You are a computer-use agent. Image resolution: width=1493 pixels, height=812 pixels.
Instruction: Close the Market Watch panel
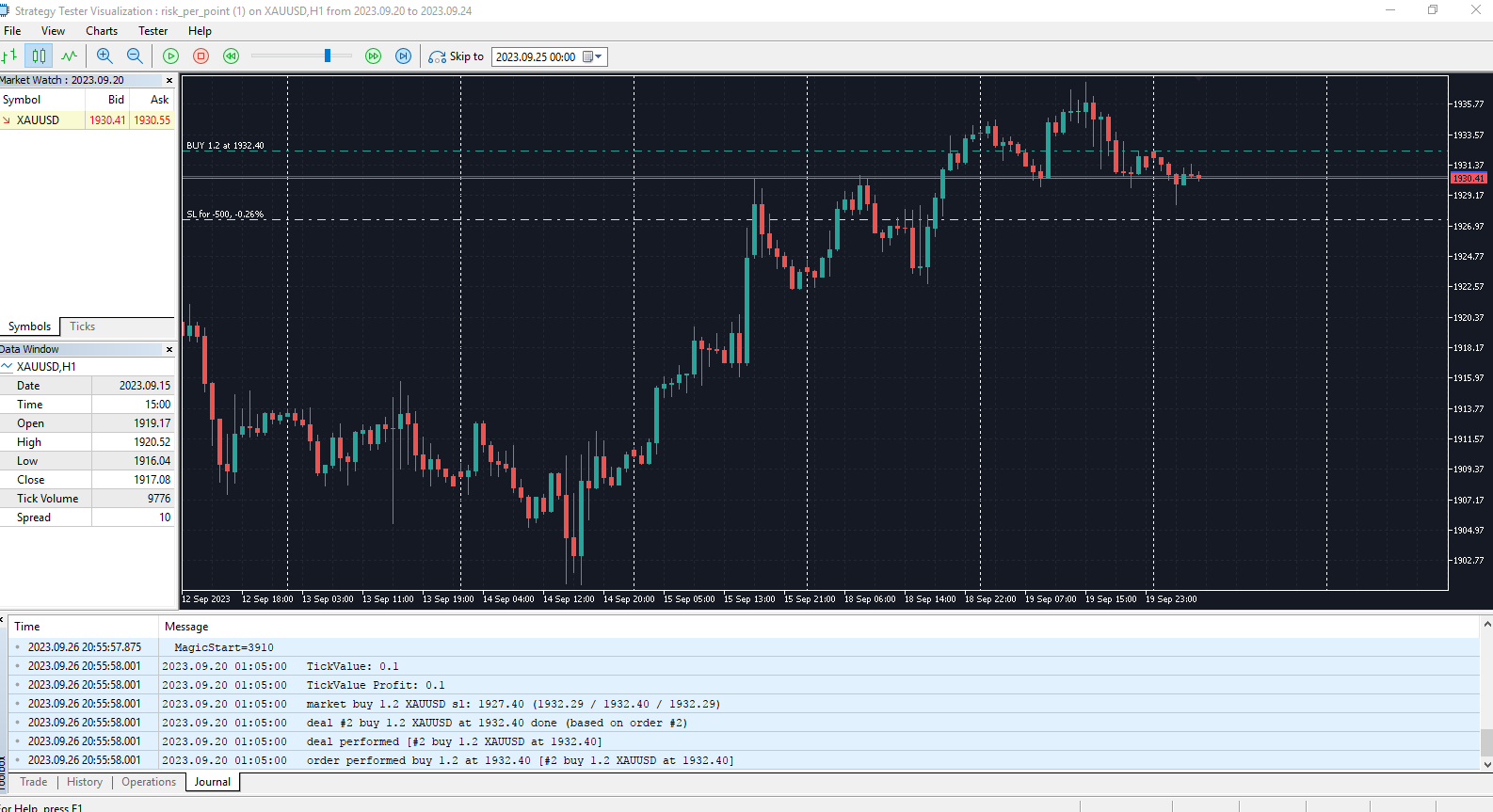(x=169, y=81)
